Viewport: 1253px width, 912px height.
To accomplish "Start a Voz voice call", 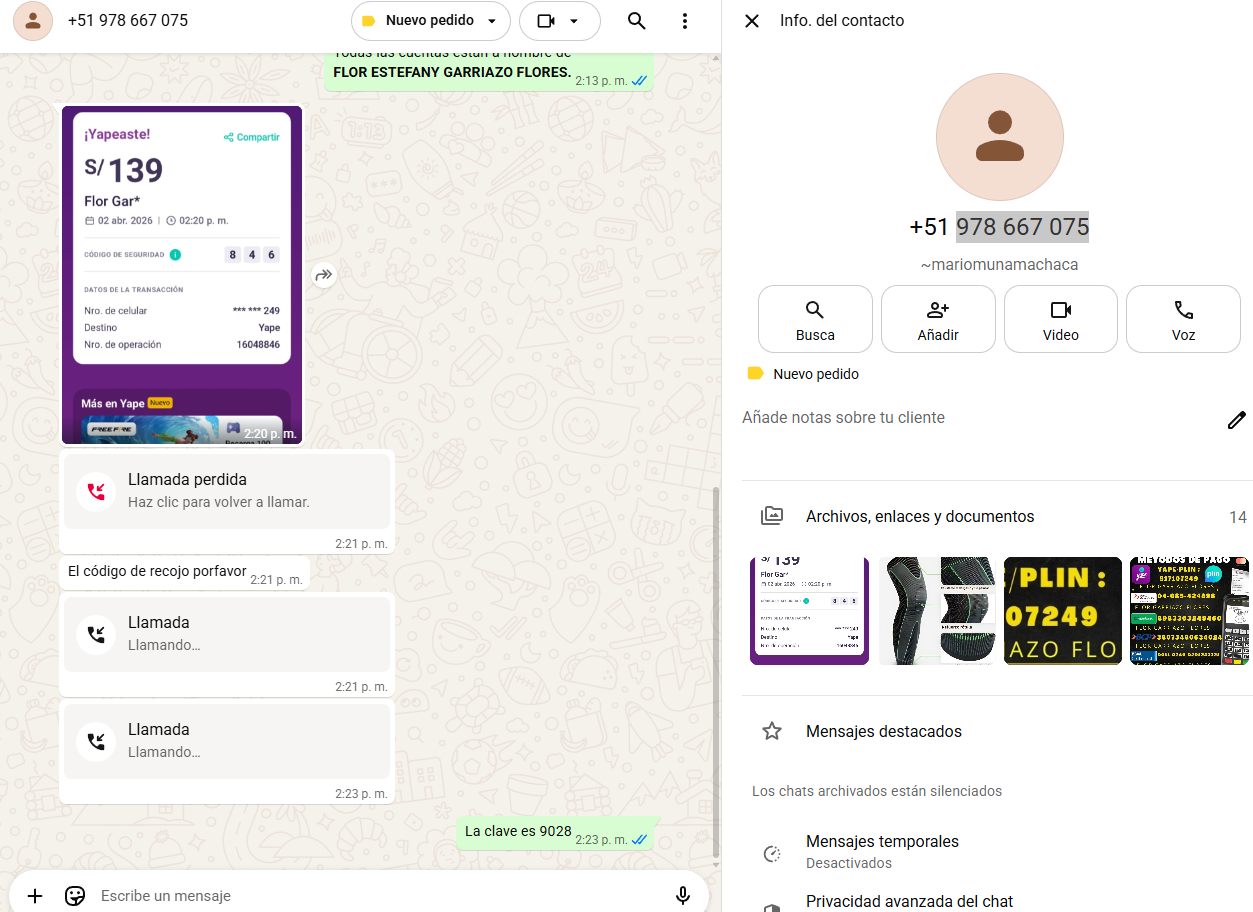I will click(x=1183, y=319).
